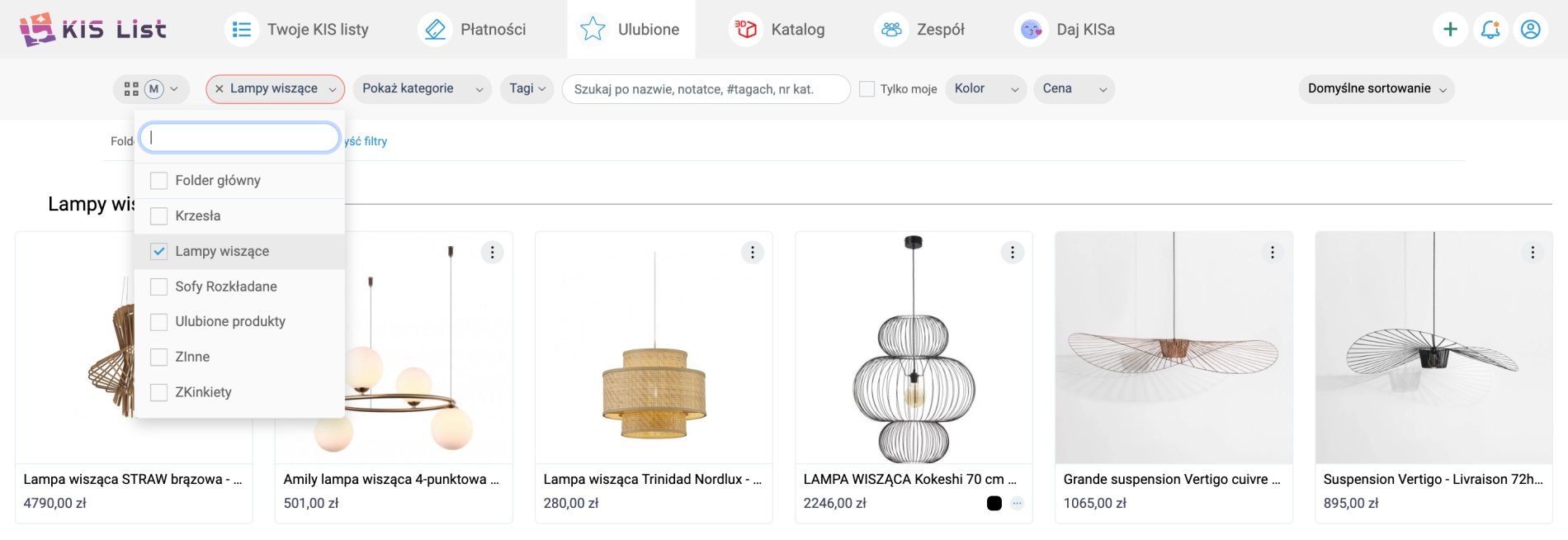Remove the Lampy wiszące filter with X
Viewport: 1568px width, 540px height.
tap(220, 88)
